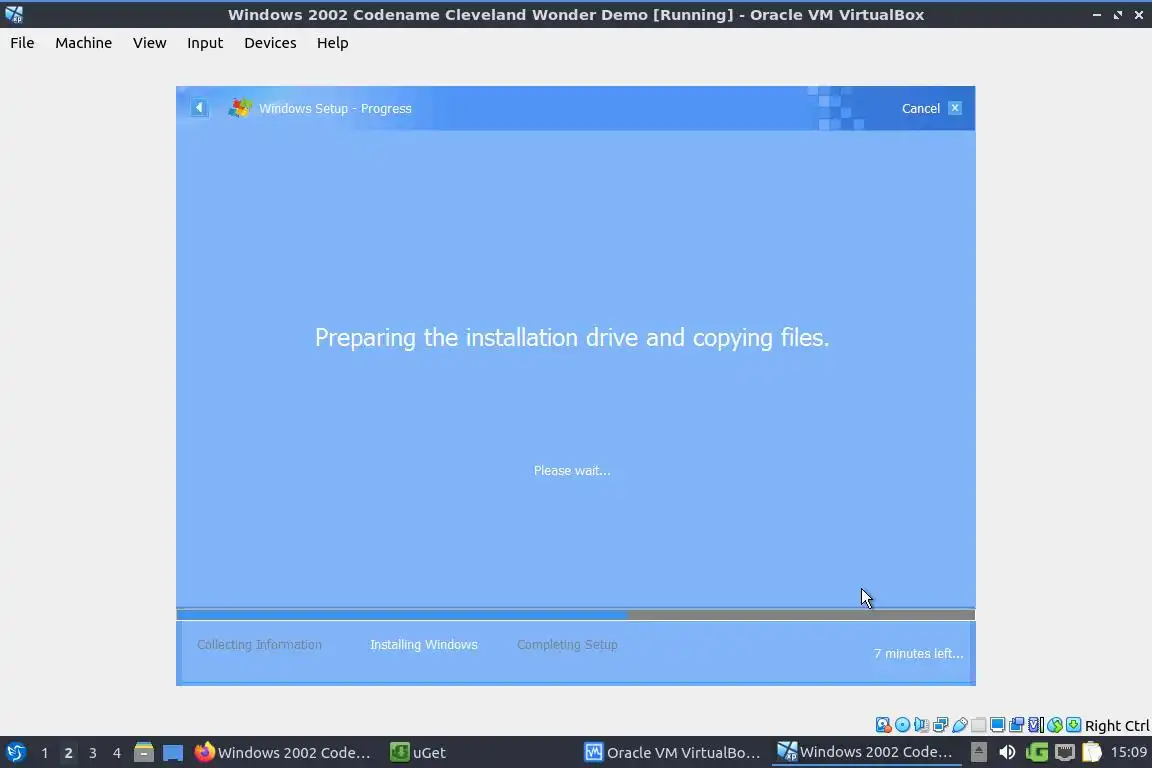Open the display settings status icon
1152x768 pixels.
click(998, 725)
